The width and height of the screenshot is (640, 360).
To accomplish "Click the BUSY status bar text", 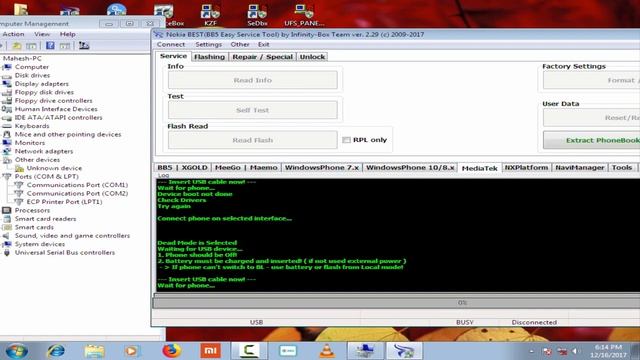I will (x=464, y=322).
